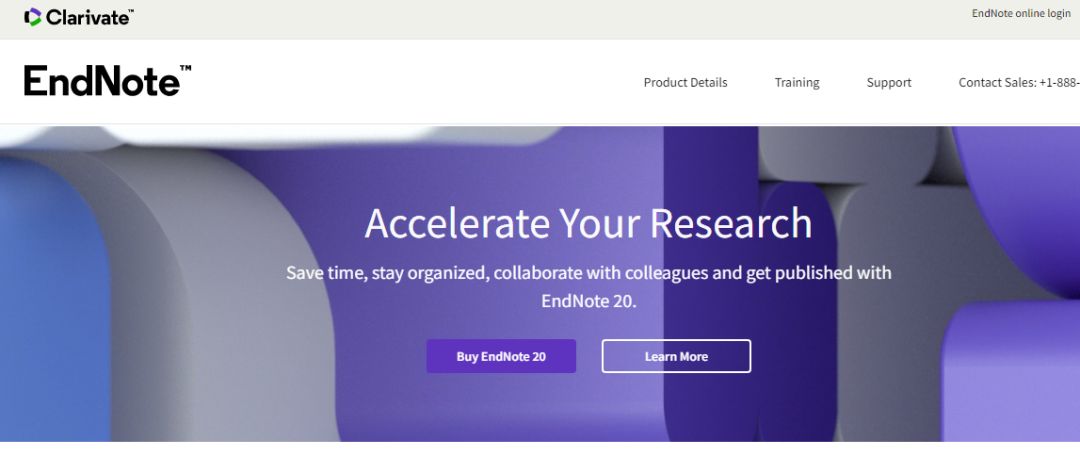Click the Clarivate multicolor logo icon
Screen dimensions: 1080x472
(x=32, y=17)
